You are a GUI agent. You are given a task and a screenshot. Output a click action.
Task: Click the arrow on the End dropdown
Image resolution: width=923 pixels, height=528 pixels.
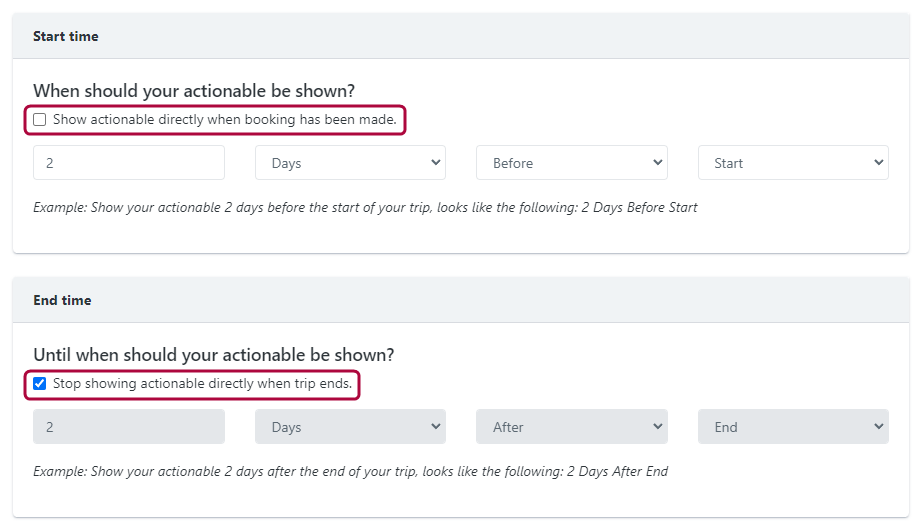pos(878,426)
